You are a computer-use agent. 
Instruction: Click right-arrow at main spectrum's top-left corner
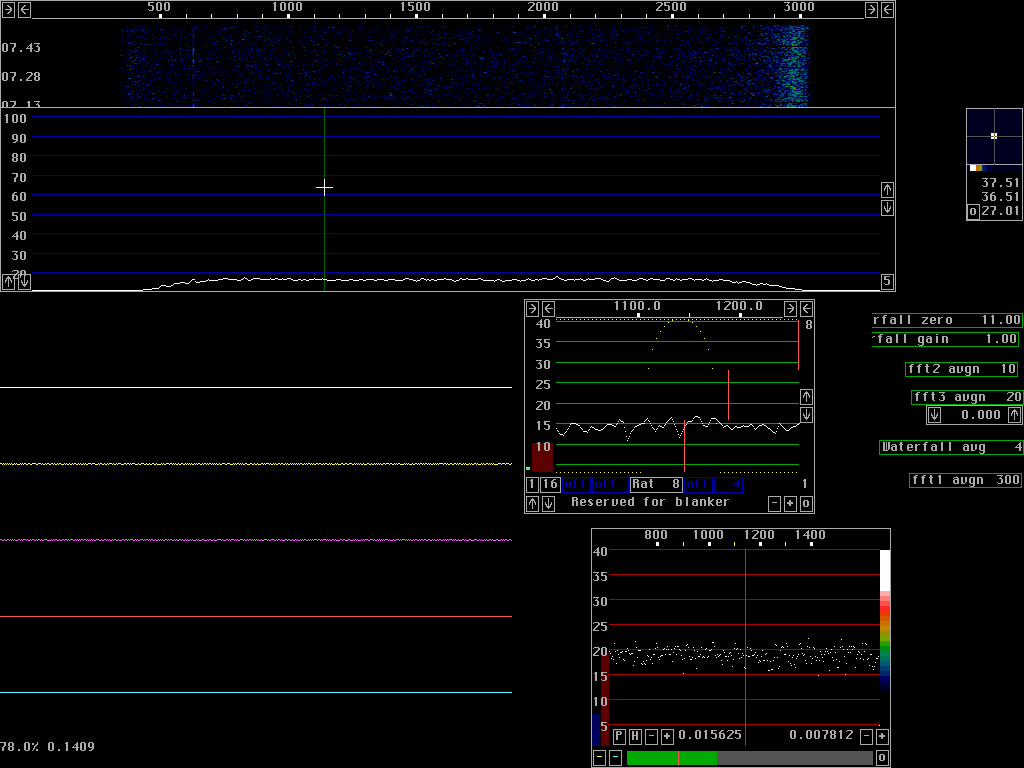pyautogui.click(x=8, y=9)
